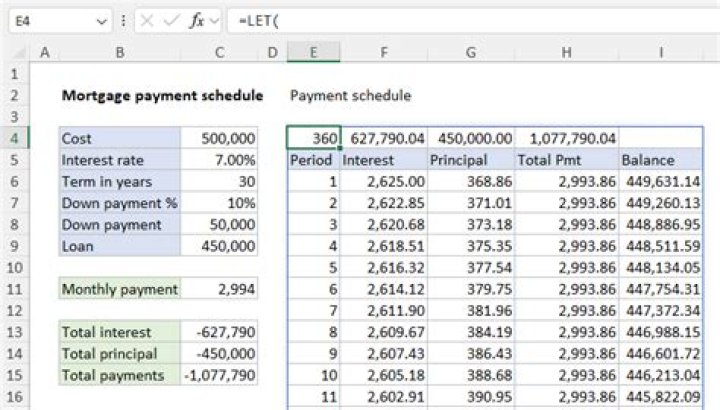Select row 4 header
720x410 pixels.
pos(15,138)
